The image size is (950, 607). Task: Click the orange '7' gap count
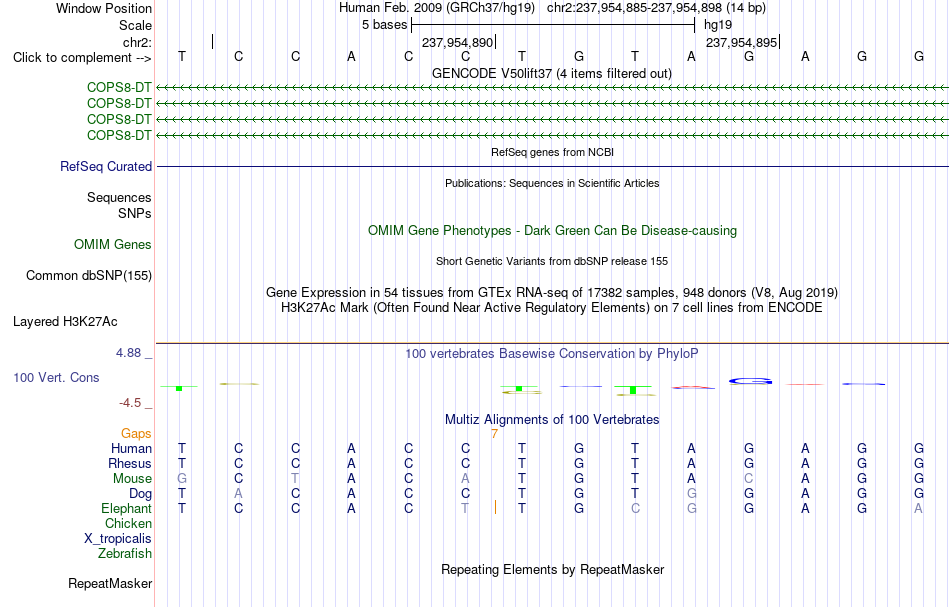[x=494, y=434]
